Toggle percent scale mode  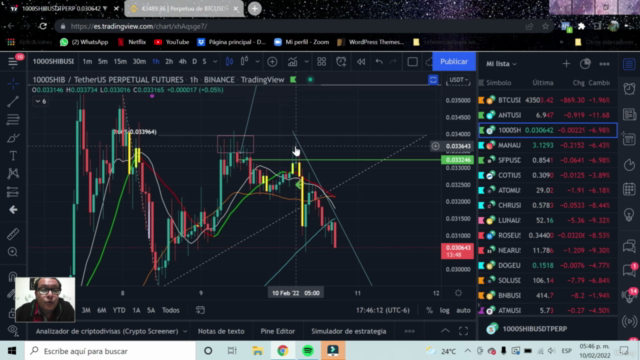429,310
